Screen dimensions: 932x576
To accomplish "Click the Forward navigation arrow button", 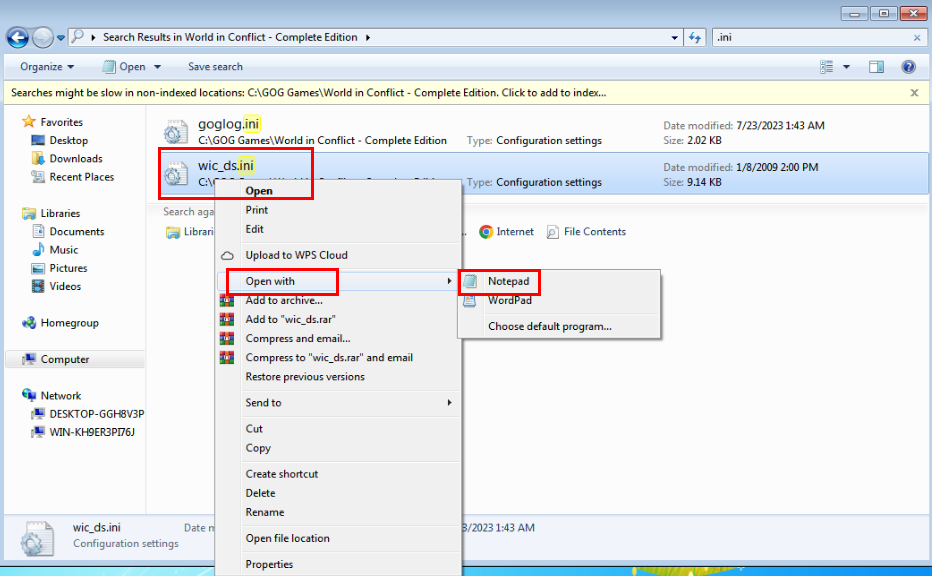I will pos(43,37).
